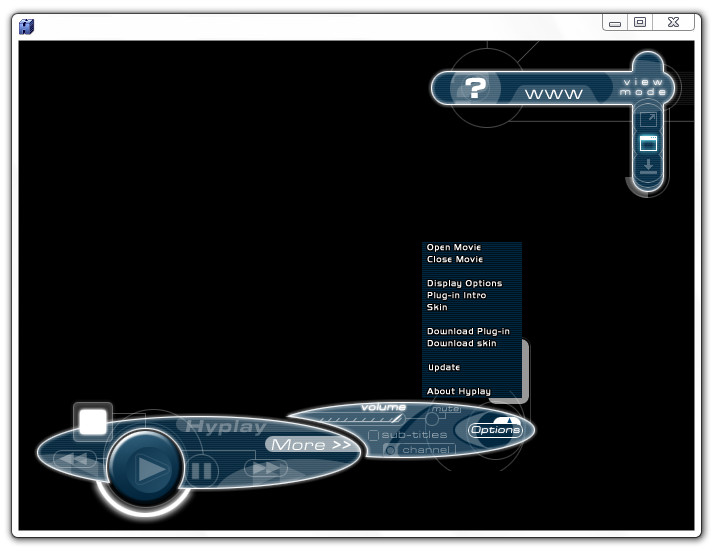Open the Skin menu entry
This screenshot has height=551, width=716.
[x=437, y=307]
